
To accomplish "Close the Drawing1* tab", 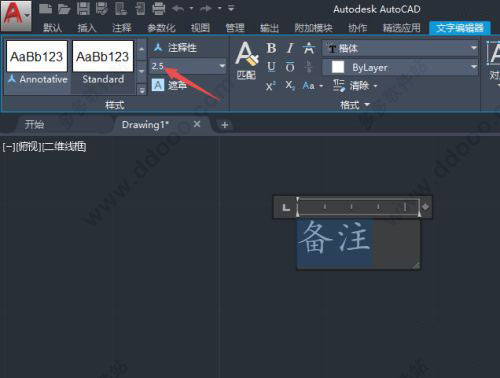I will [x=197, y=124].
